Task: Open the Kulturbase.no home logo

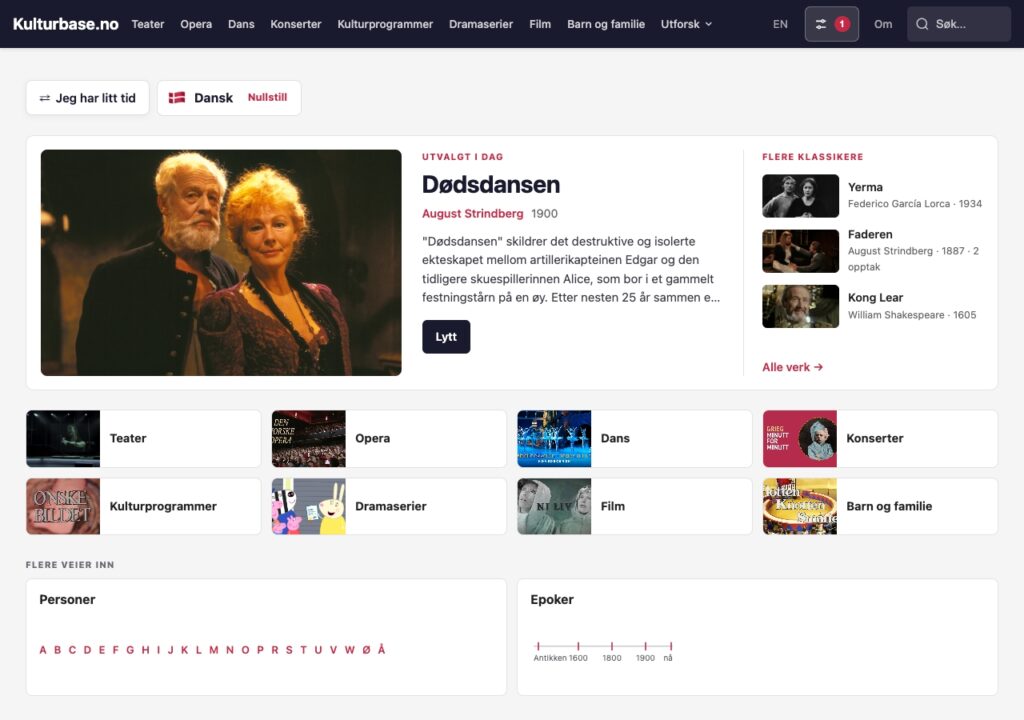Action: click(x=65, y=24)
